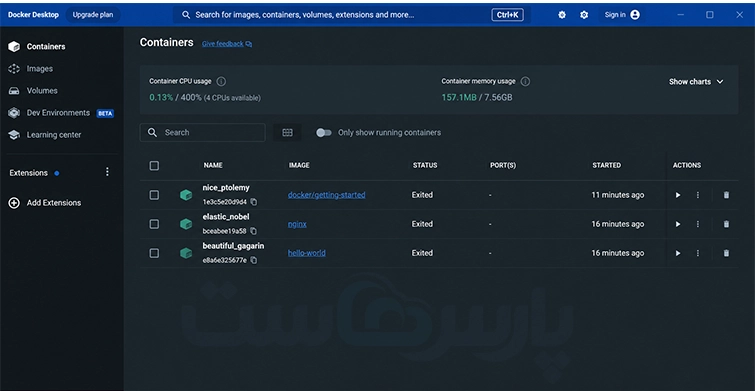Open Dev Environments beta section
The width and height of the screenshot is (755, 391).
tap(61, 113)
